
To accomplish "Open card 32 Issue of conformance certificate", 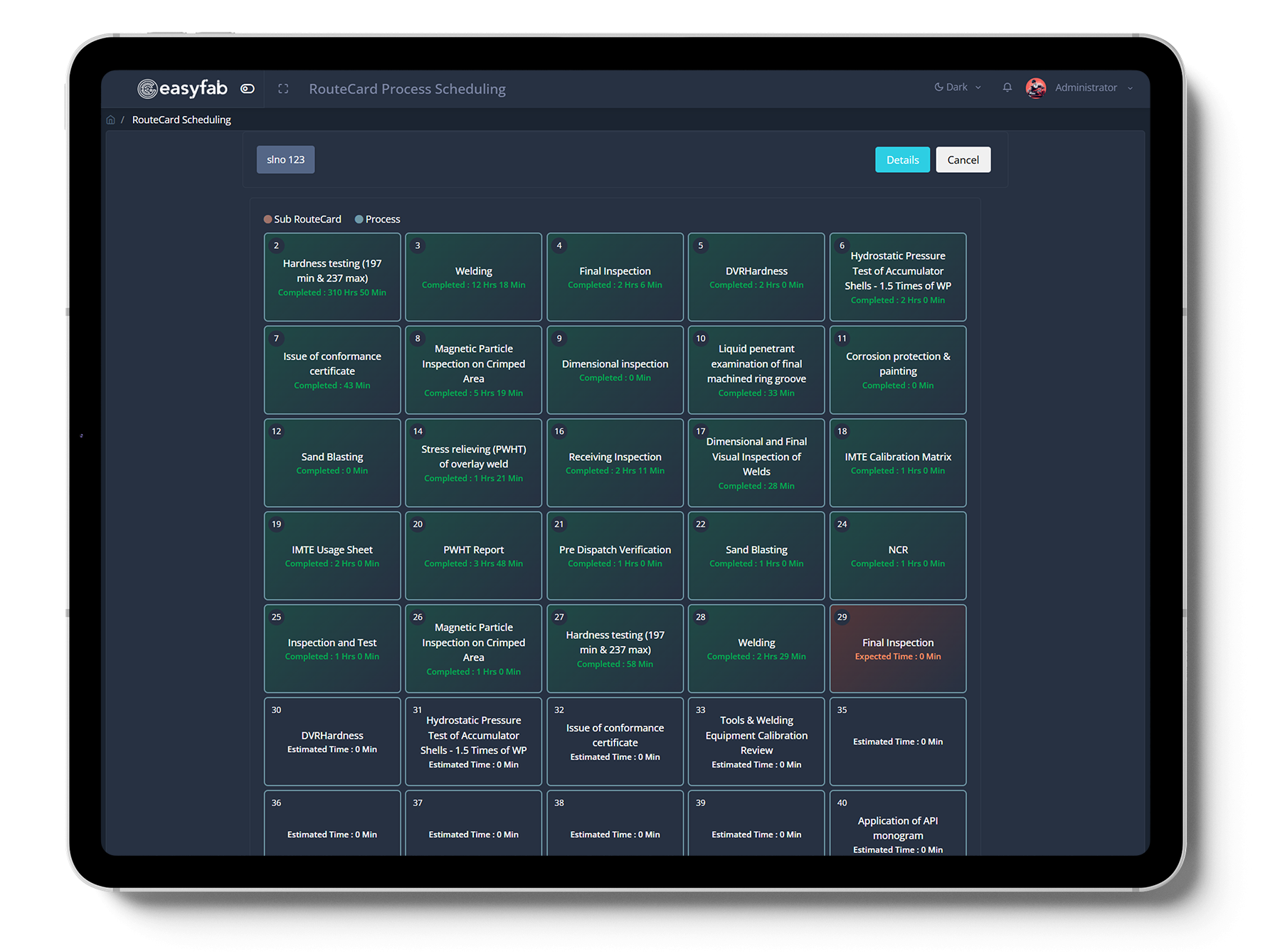I will click(615, 741).
